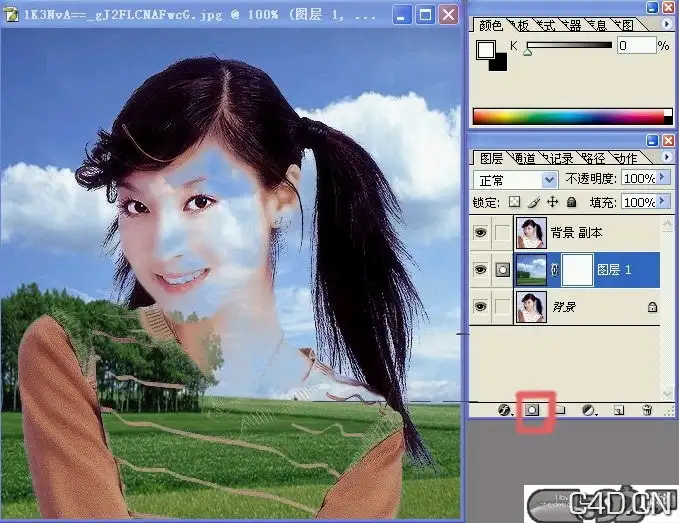Select the white layer mask thumbnail
Viewport: 679px width, 523px height.
(577, 270)
